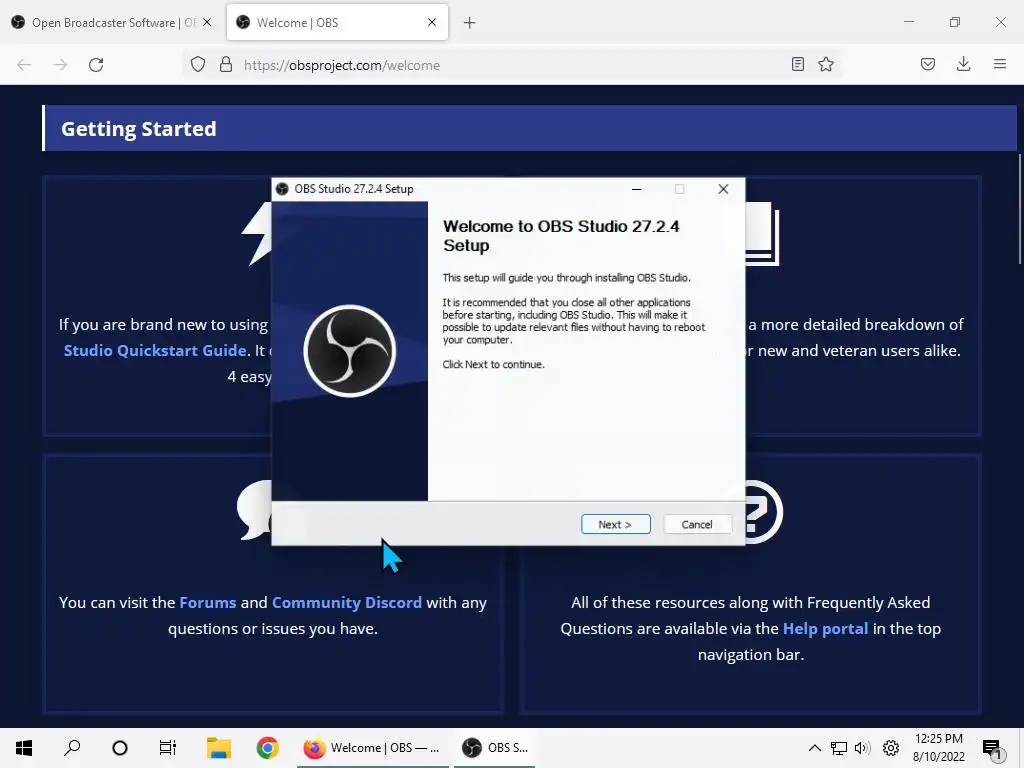Open Cortana from the taskbar
This screenshot has width=1024, height=768.
(120, 748)
